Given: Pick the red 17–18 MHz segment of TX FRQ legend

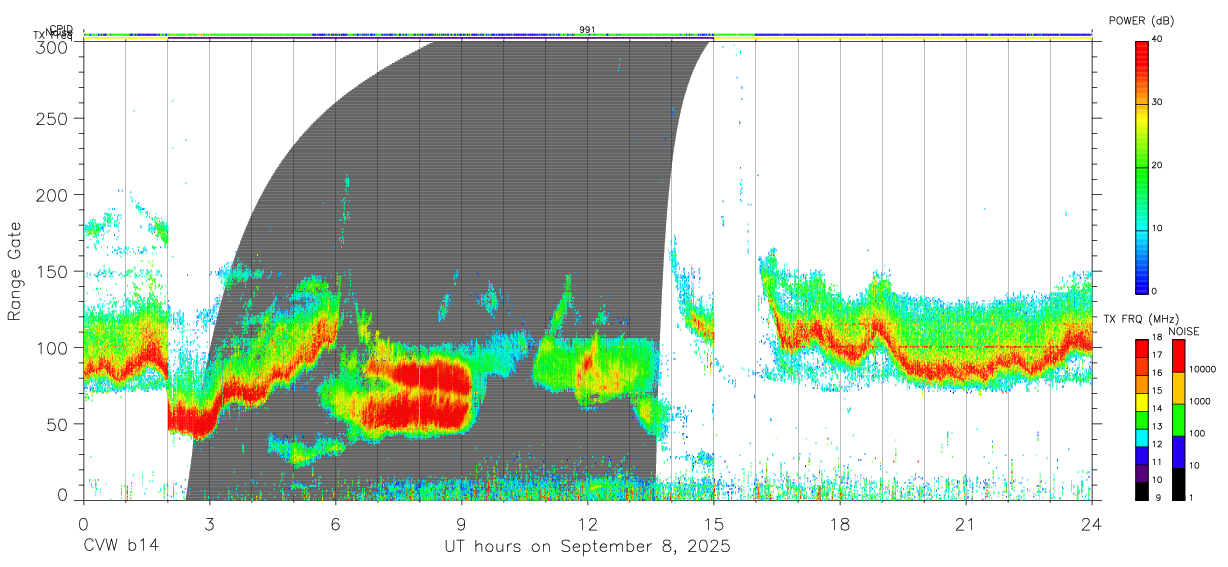Looking at the screenshot, I should tap(1142, 349).
